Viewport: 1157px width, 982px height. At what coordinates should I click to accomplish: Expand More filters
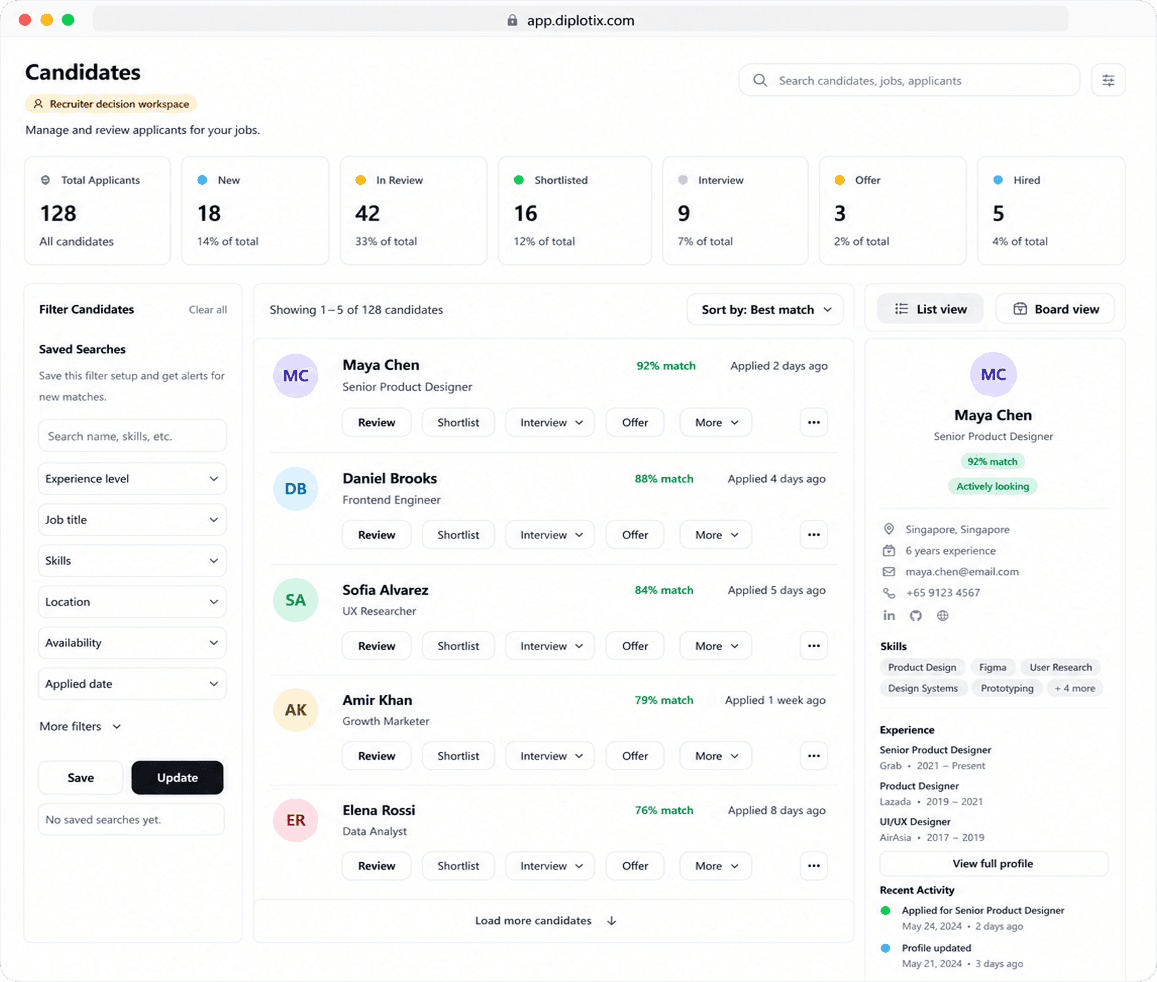coord(80,727)
